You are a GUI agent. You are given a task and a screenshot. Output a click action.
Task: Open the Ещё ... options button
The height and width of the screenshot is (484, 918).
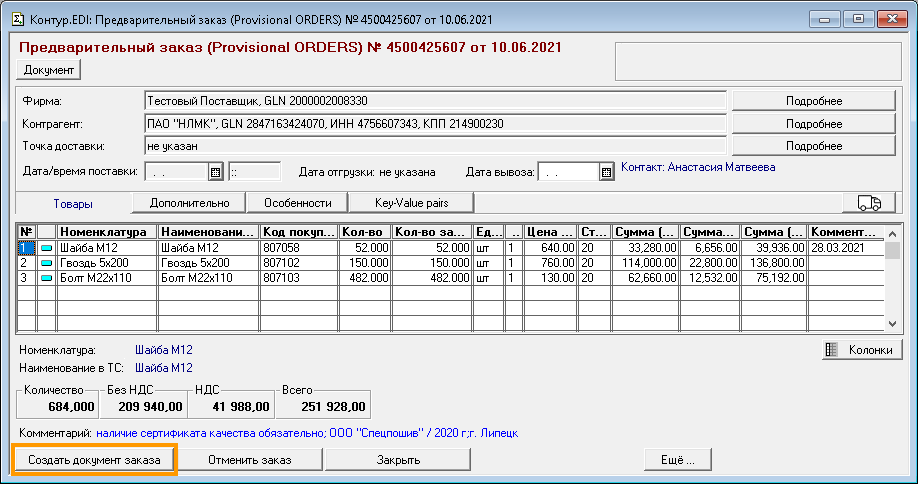(x=677, y=460)
